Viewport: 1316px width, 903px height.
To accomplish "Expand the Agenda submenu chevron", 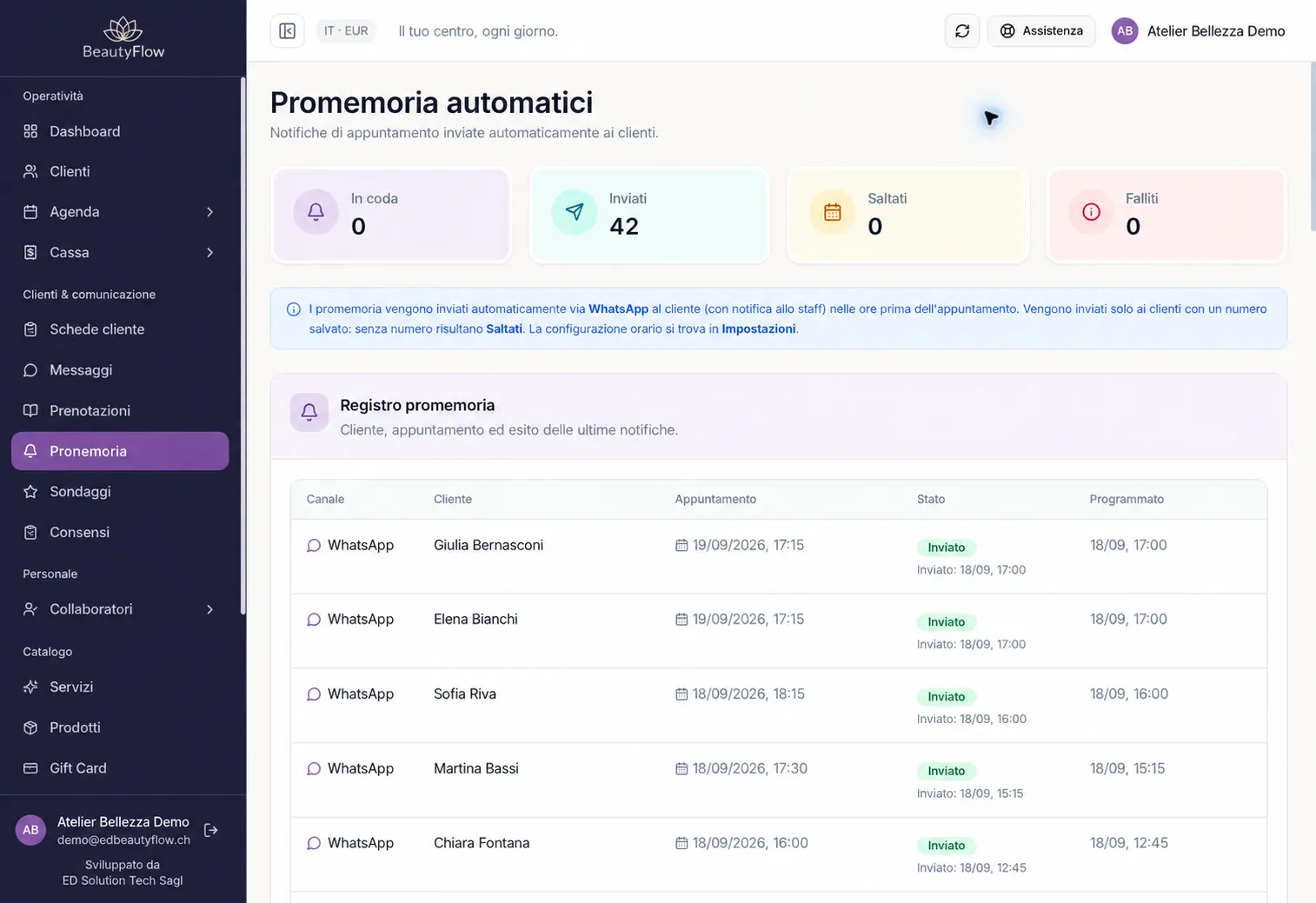I will pyautogui.click(x=209, y=212).
